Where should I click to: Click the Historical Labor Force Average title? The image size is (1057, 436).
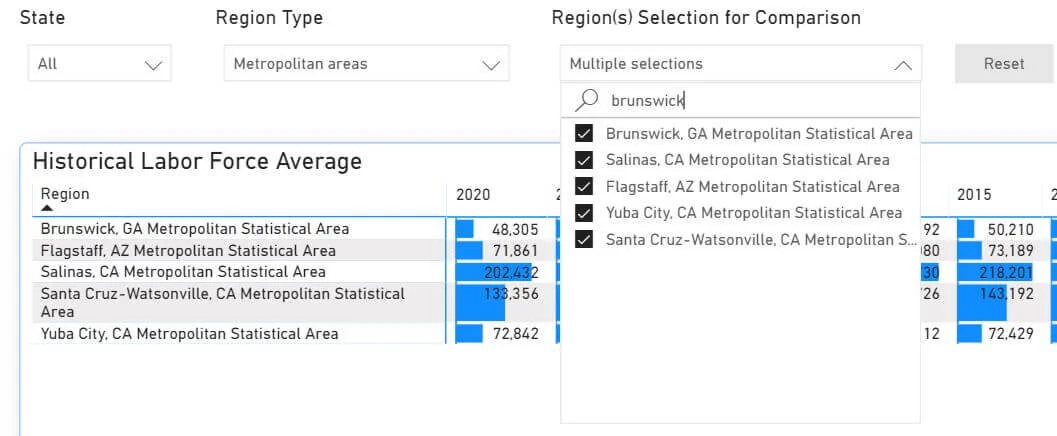click(197, 161)
